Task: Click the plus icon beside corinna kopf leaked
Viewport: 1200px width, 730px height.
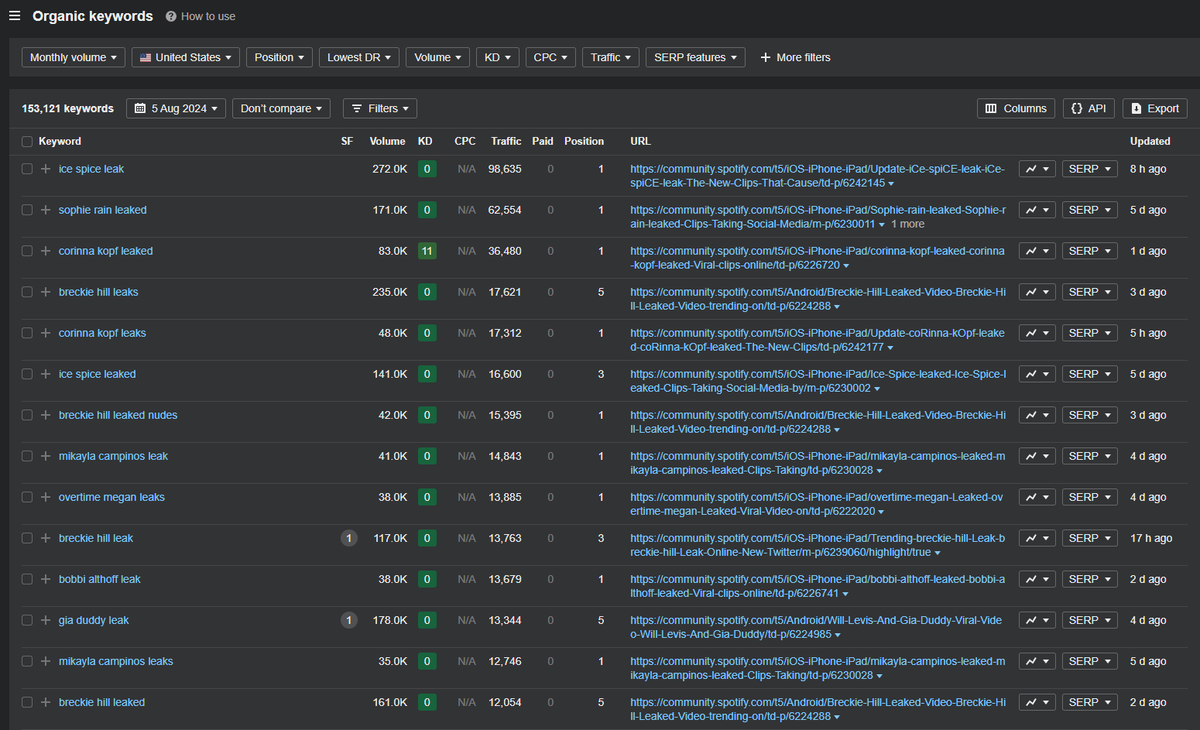Action: tap(45, 251)
